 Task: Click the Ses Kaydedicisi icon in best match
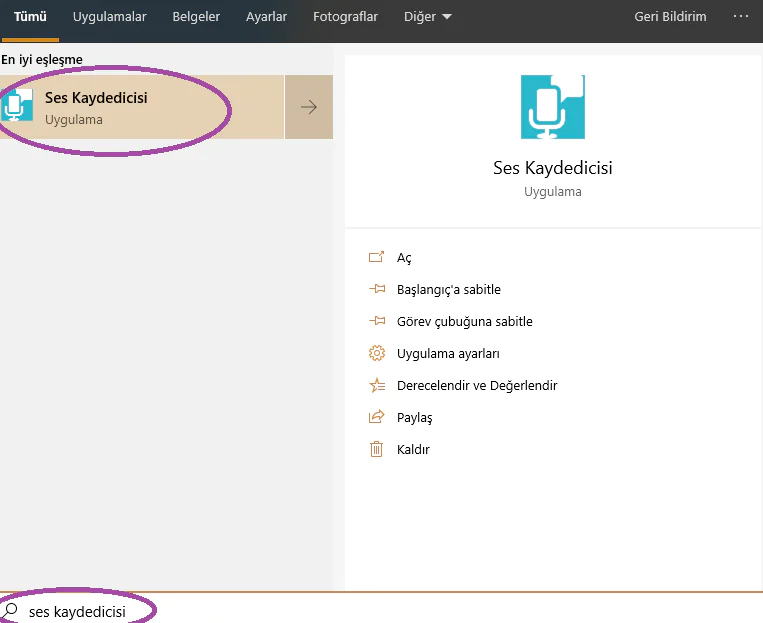coord(18,106)
